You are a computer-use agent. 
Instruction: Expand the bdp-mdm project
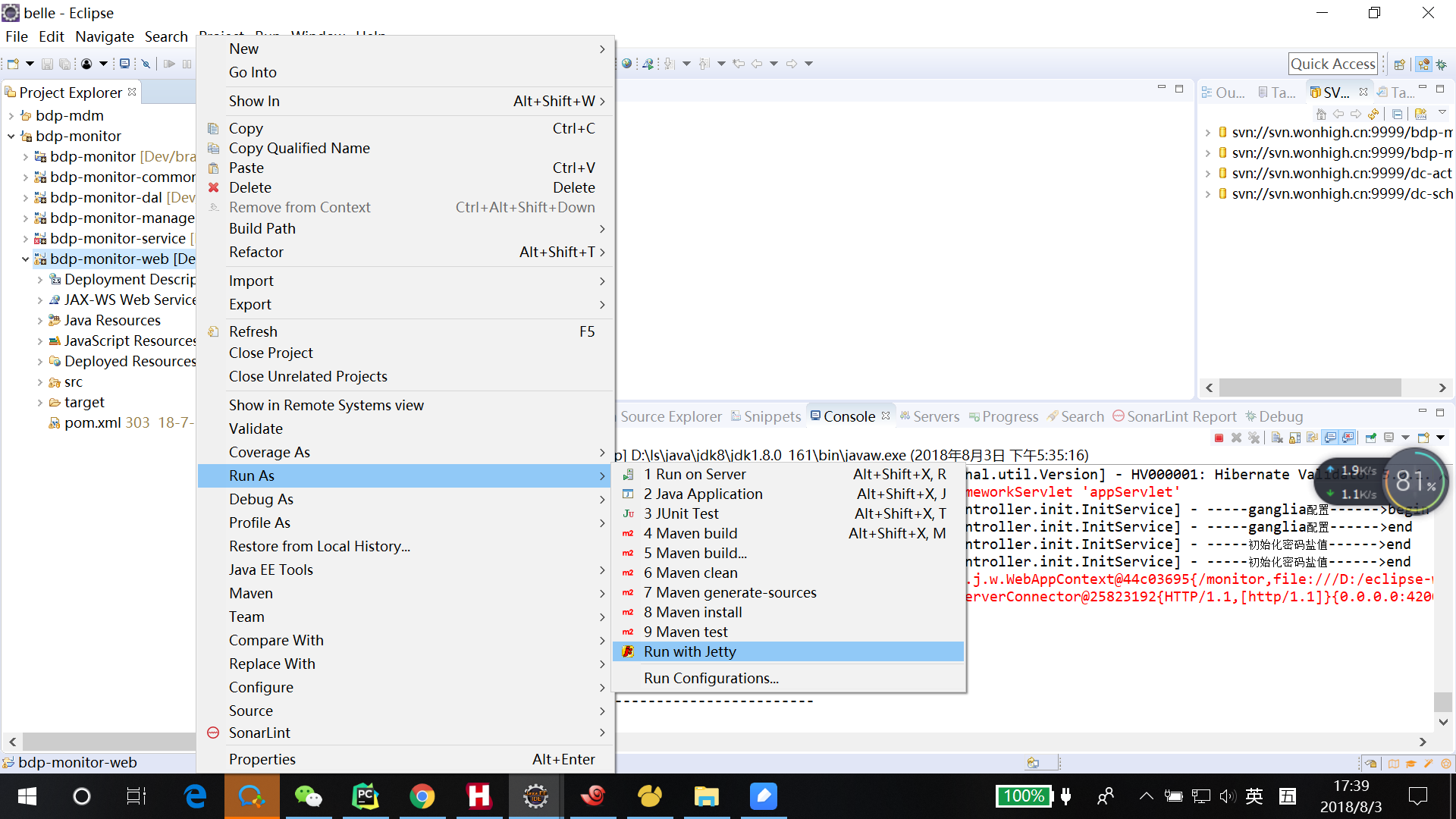click(11, 116)
